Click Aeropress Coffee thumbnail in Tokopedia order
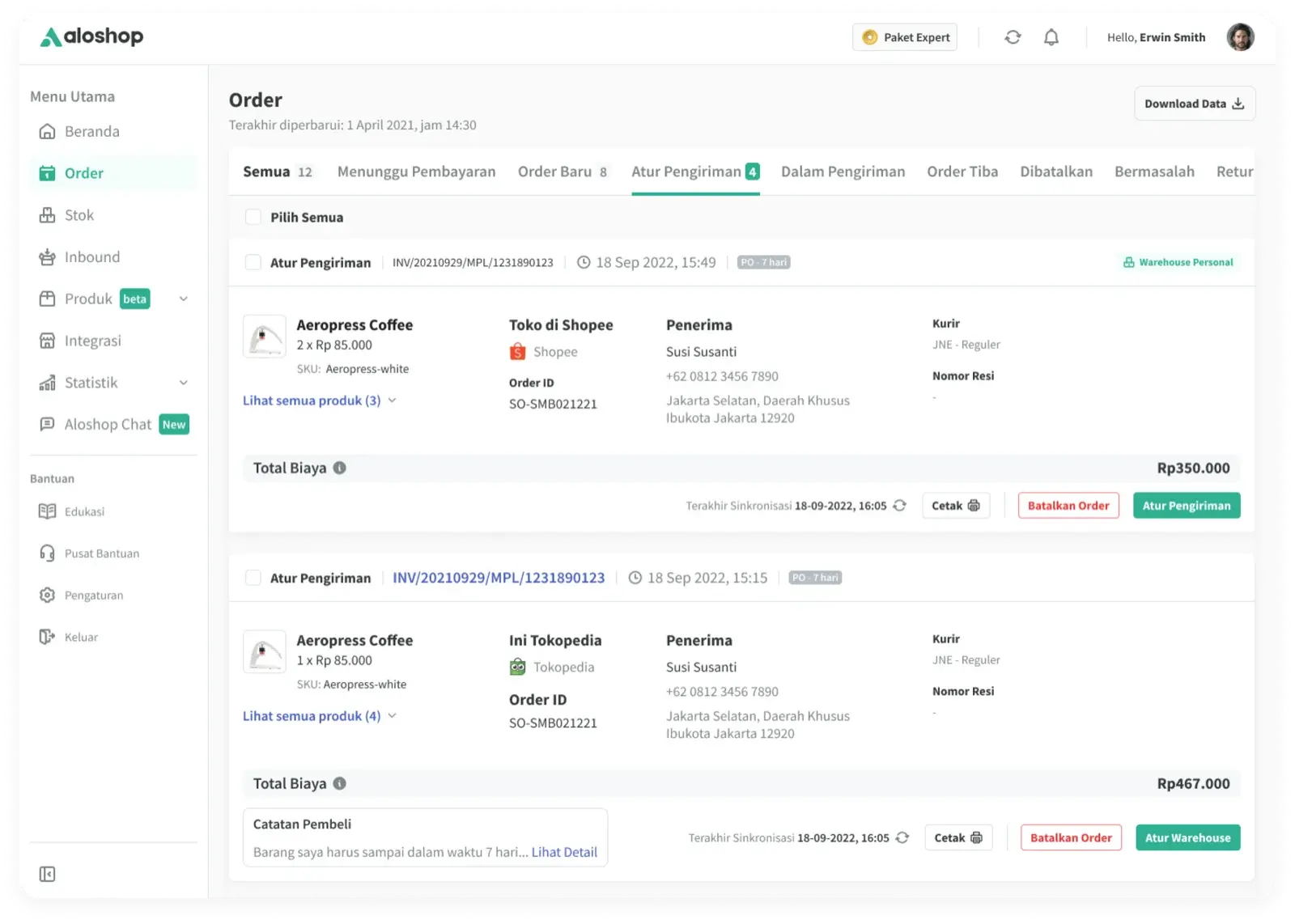This screenshot has width=1295, height=924. (x=265, y=652)
